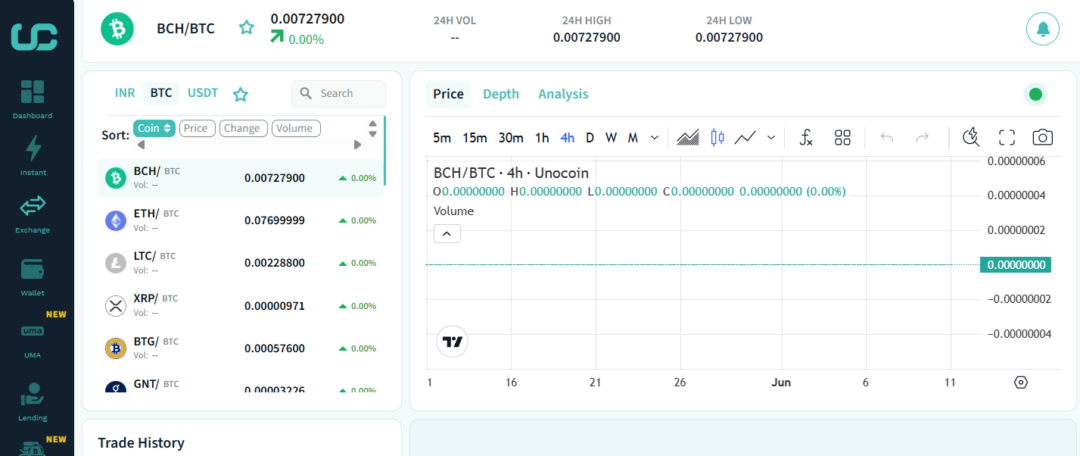Open the Lending sidebar icon
Screen dimensions: 1080x456
click(32, 395)
